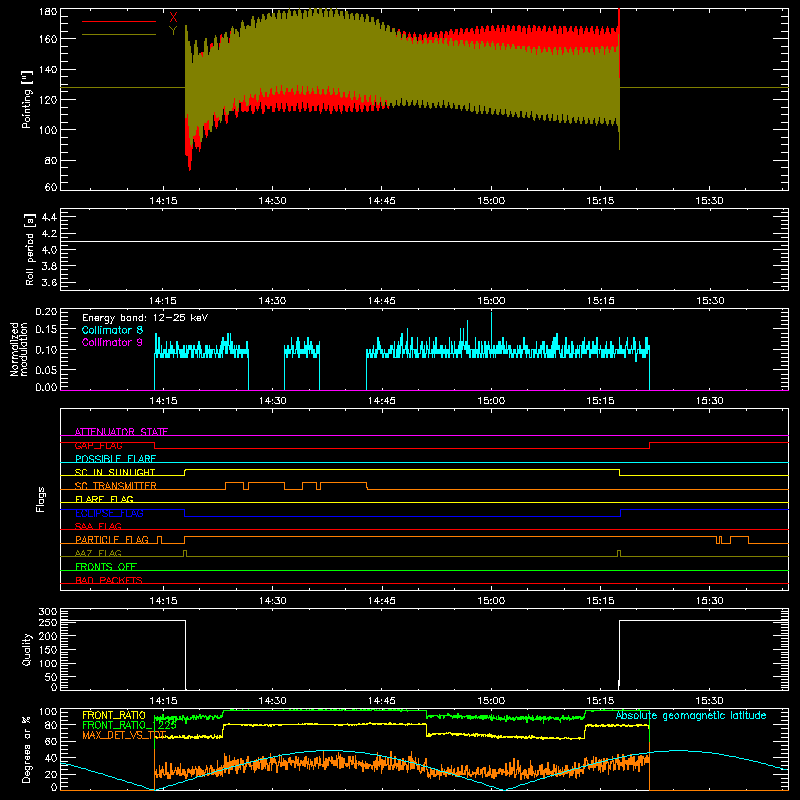The height and width of the screenshot is (800, 800).
Task: Click the Collimator 8 legend entry
Action: [x=112, y=330]
